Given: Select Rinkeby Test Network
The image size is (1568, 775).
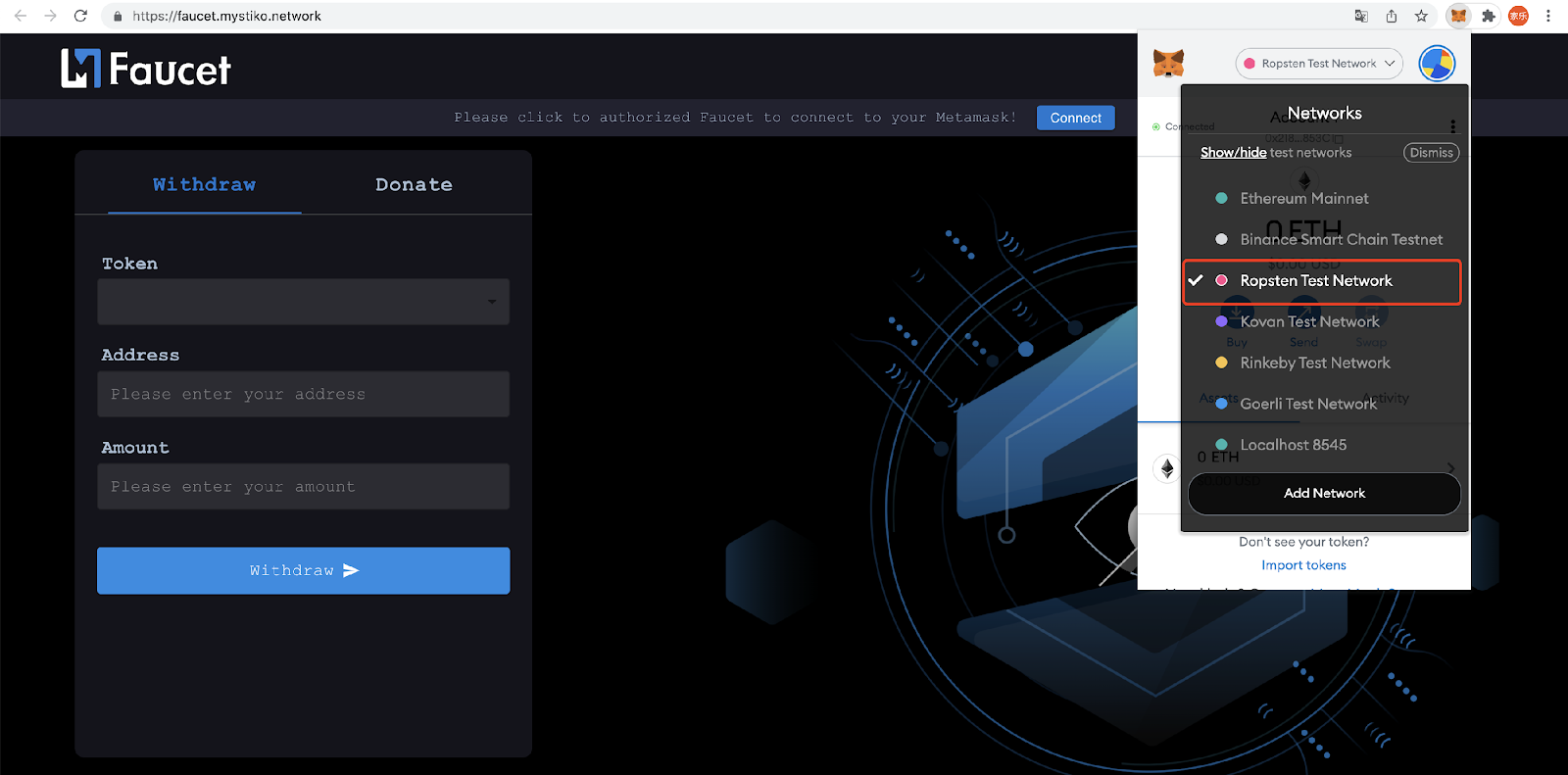Looking at the screenshot, I should (1324, 363).
